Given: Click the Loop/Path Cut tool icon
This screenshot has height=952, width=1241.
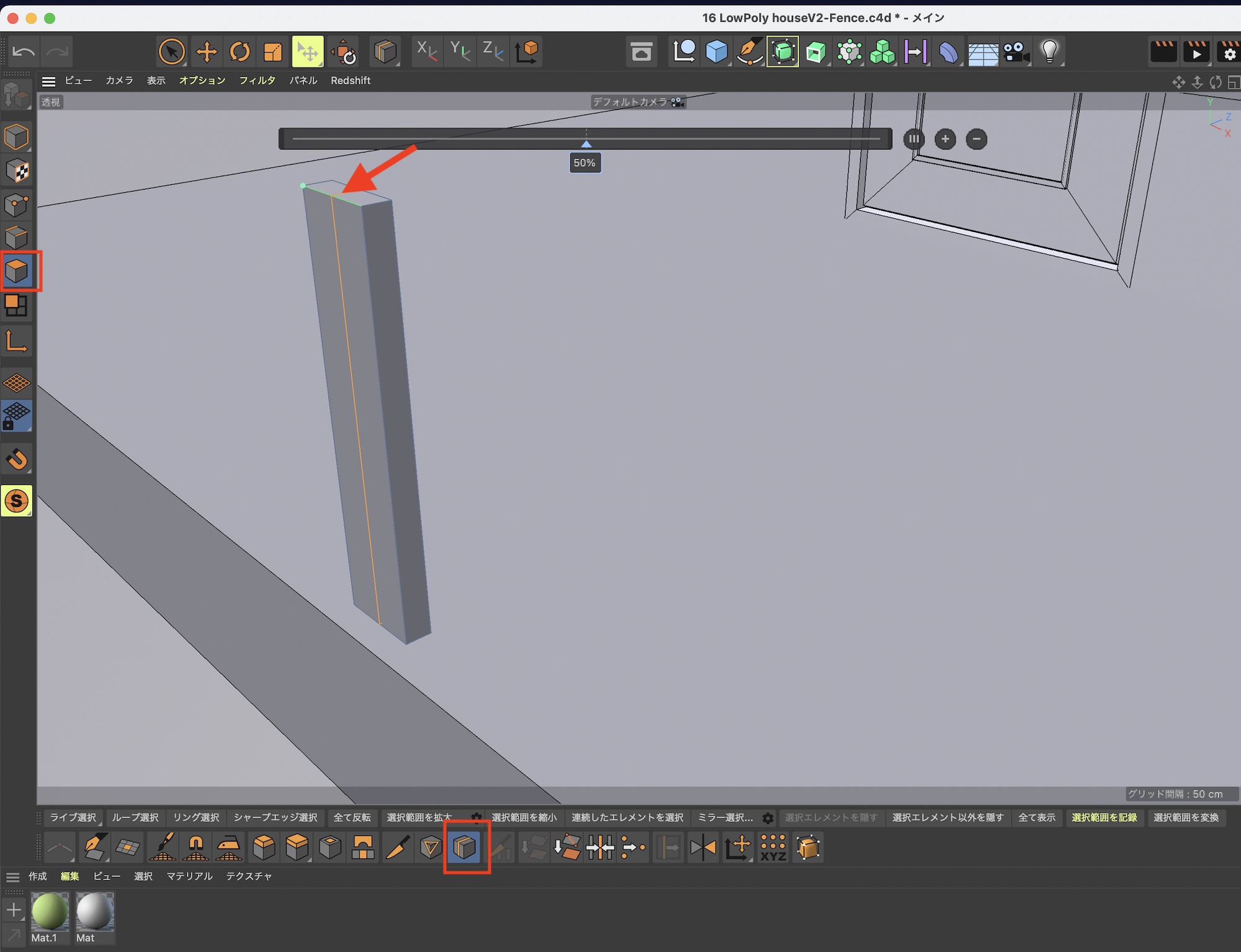Looking at the screenshot, I should pyautogui.click(x=464, y=847).
